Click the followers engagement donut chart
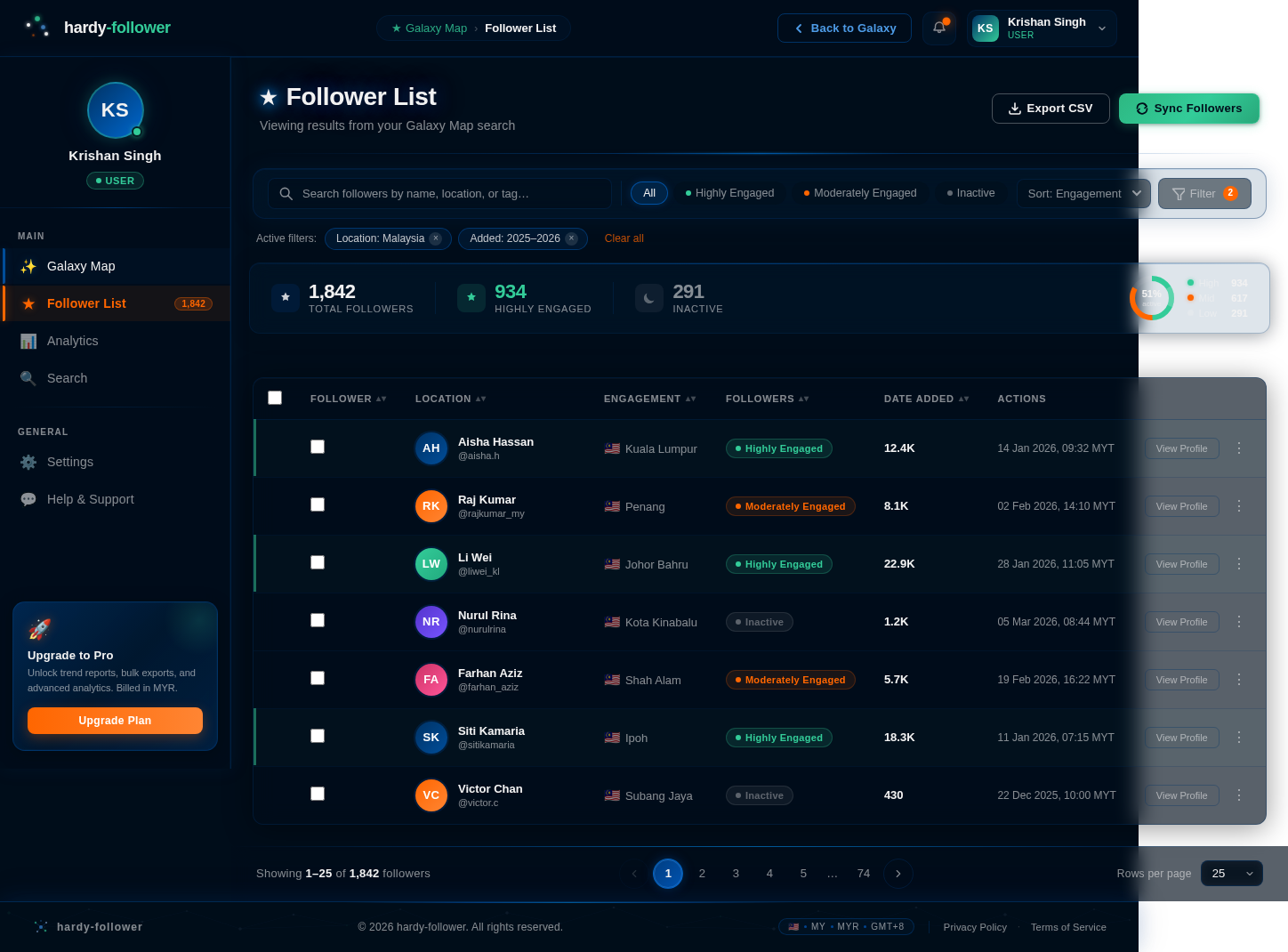 1151,297
